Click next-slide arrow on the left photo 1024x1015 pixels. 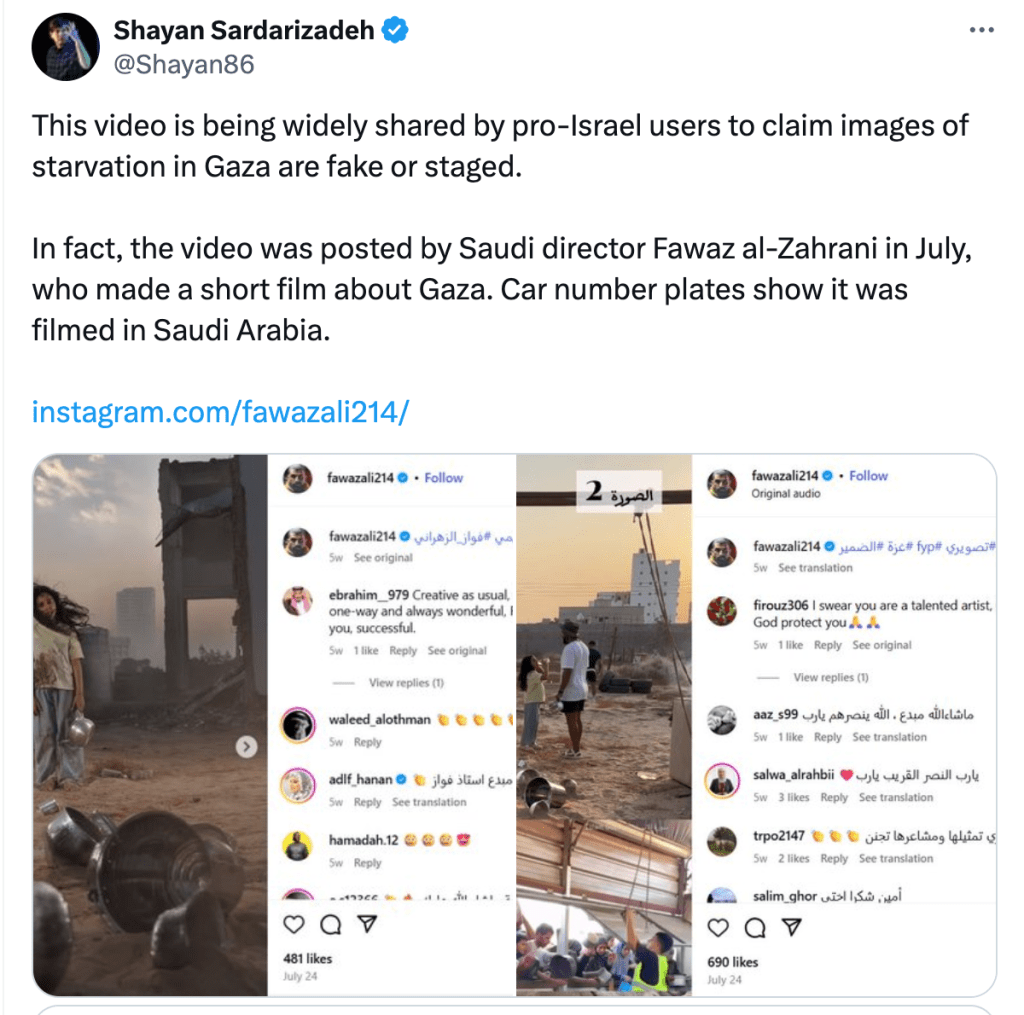click(247, 747)
